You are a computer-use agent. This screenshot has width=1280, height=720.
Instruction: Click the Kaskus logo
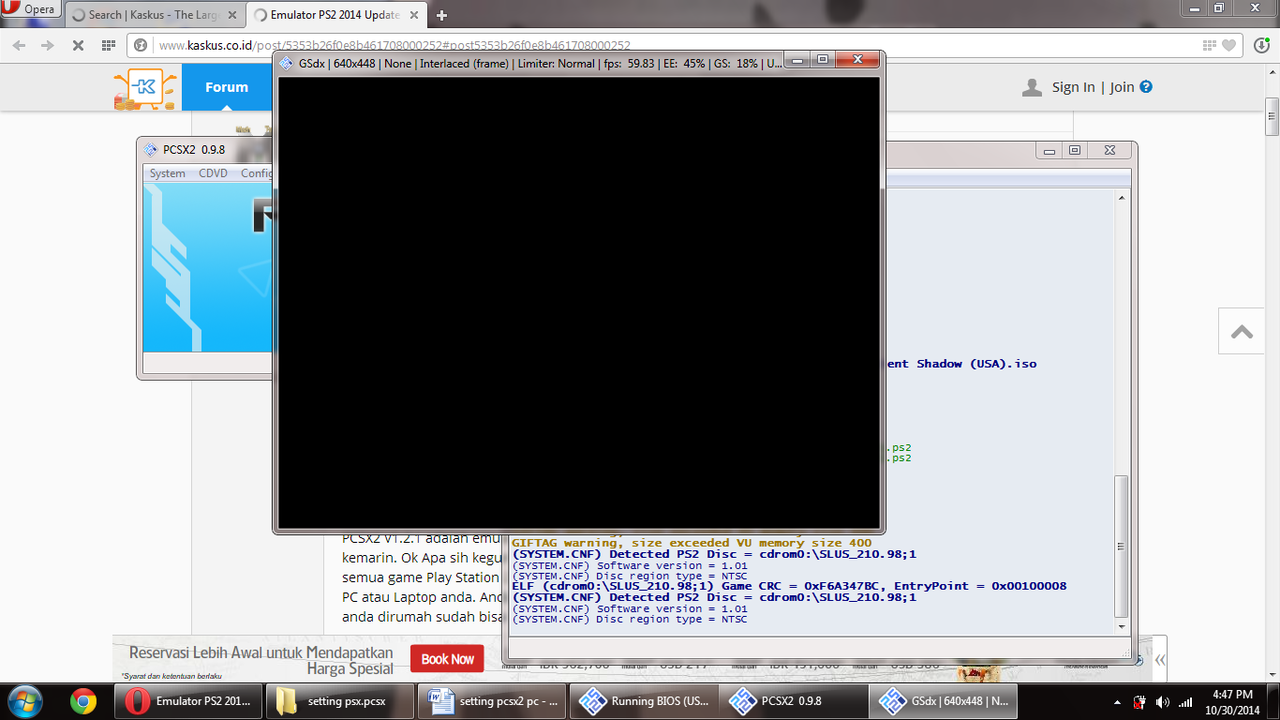146,88
